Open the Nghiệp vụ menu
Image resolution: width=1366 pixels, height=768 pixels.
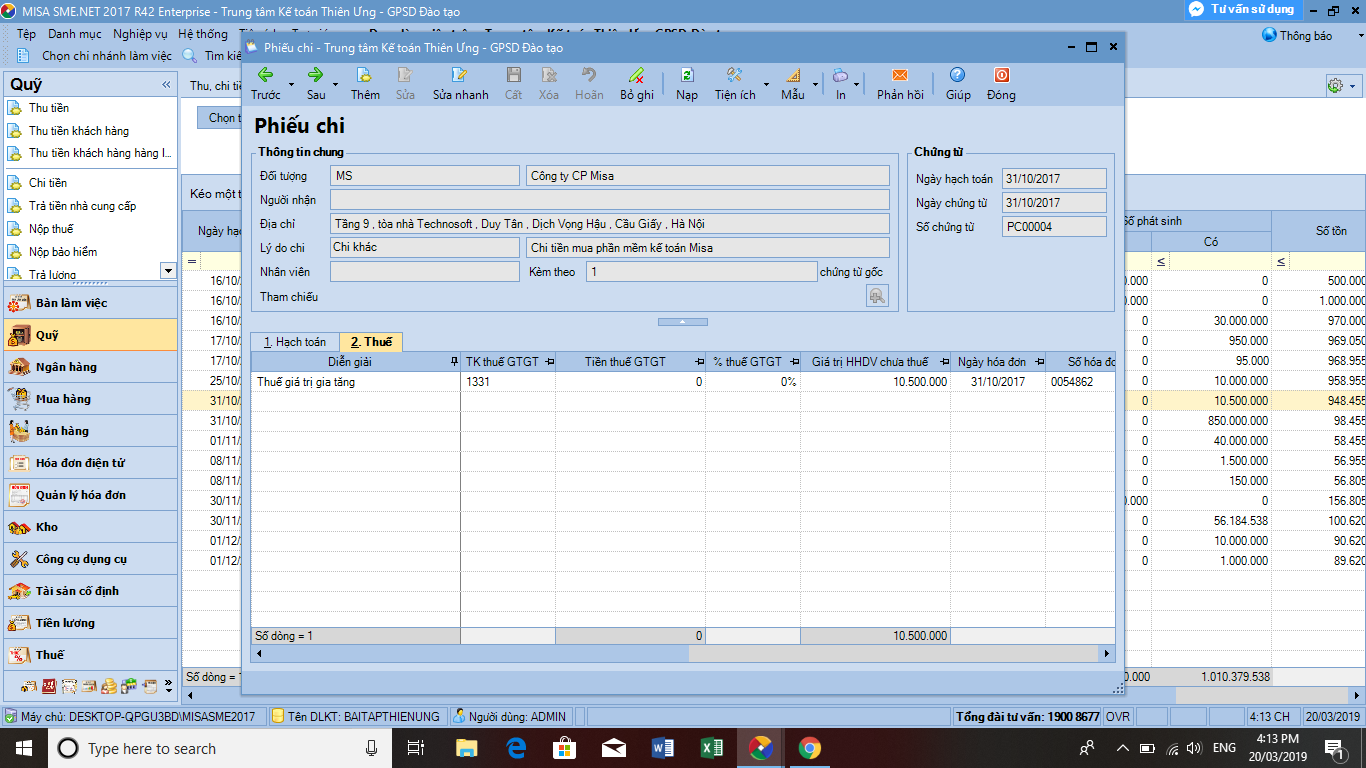point(140,34)
